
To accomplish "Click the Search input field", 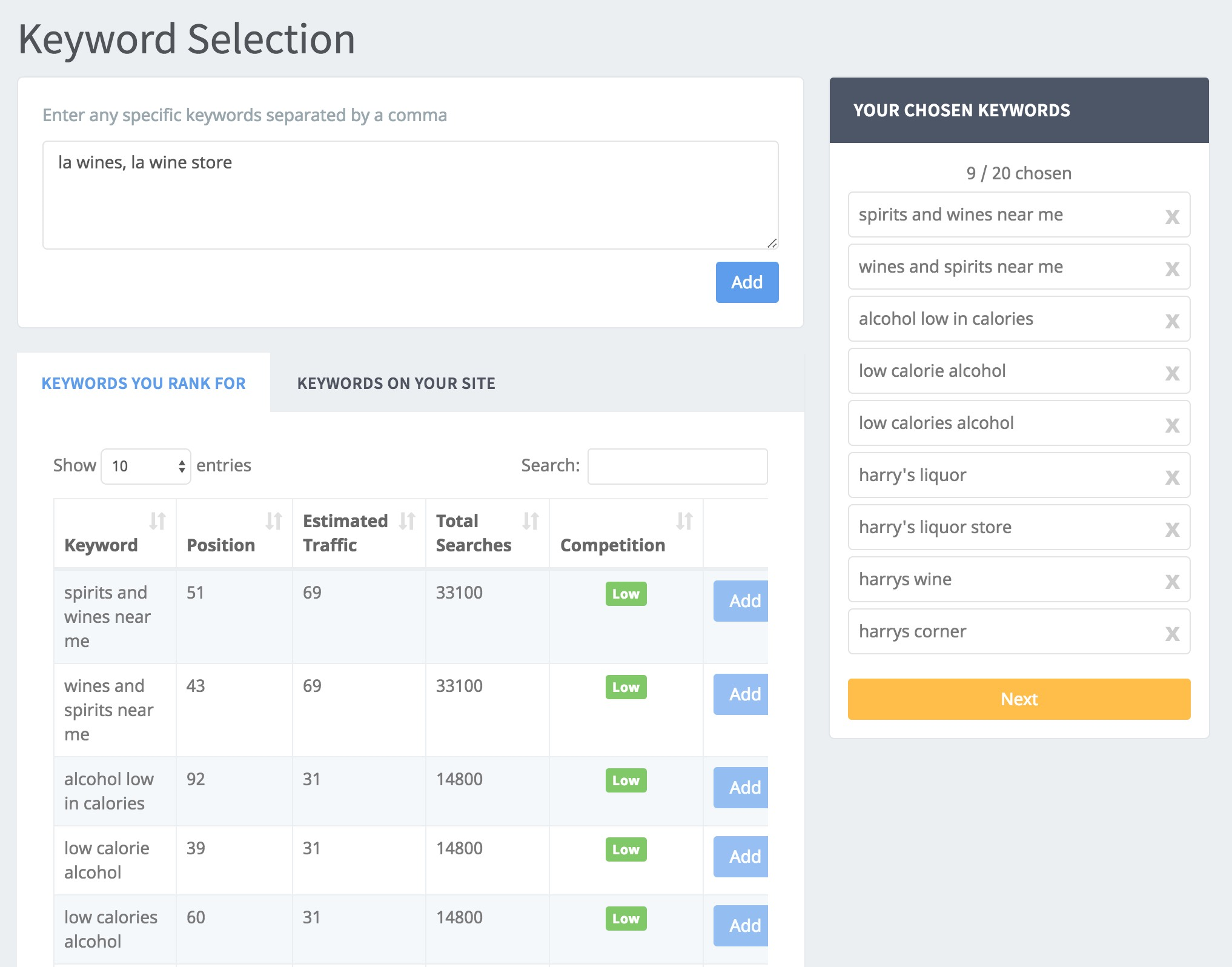I will (x=677, y=465).
